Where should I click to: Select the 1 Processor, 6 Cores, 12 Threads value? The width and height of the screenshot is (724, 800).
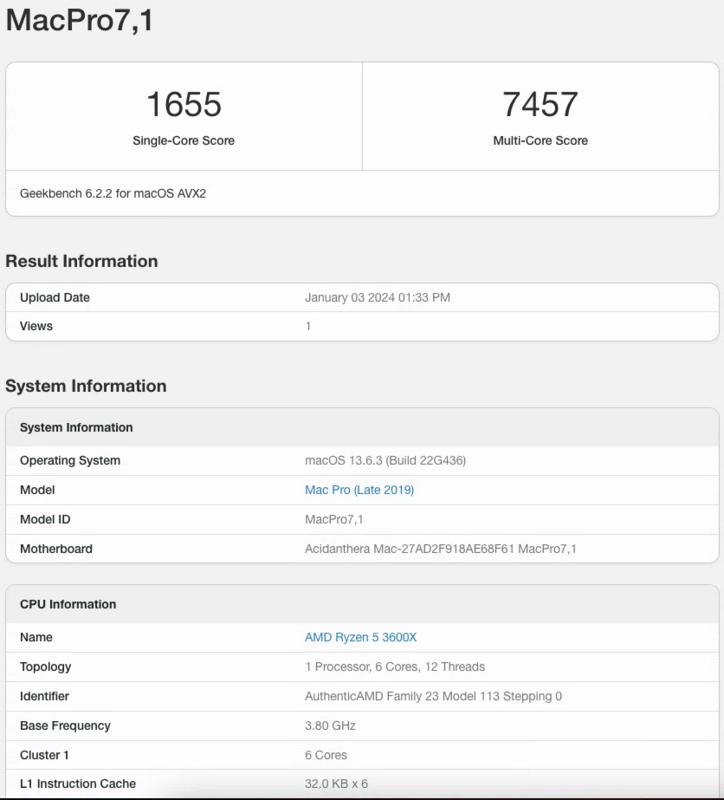(395, 667)
